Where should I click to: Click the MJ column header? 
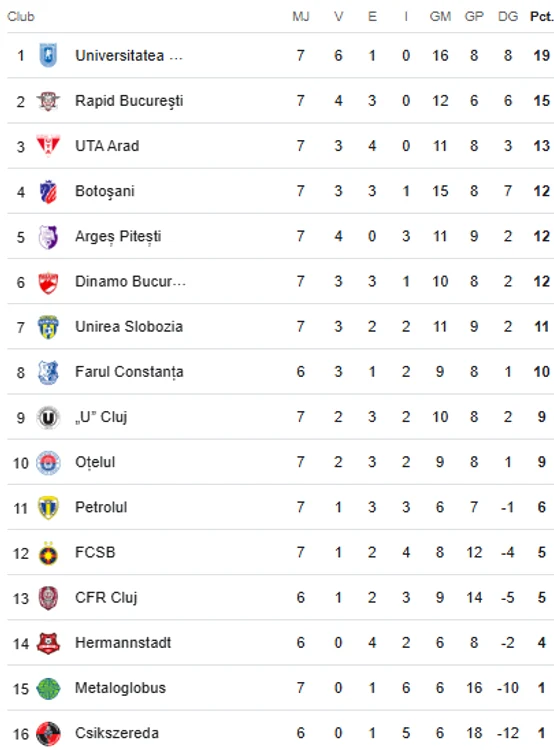301,17
